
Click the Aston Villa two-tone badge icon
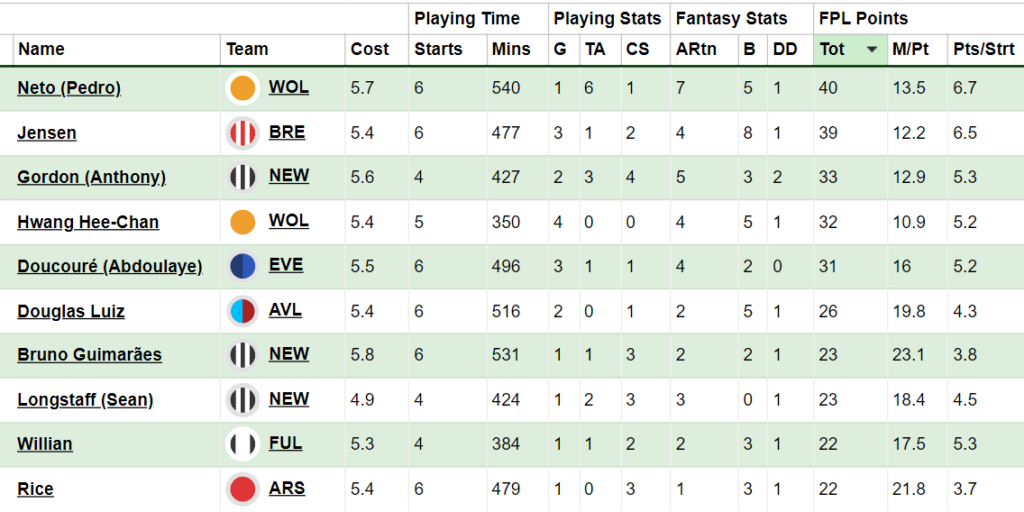(x=243, y=311)
